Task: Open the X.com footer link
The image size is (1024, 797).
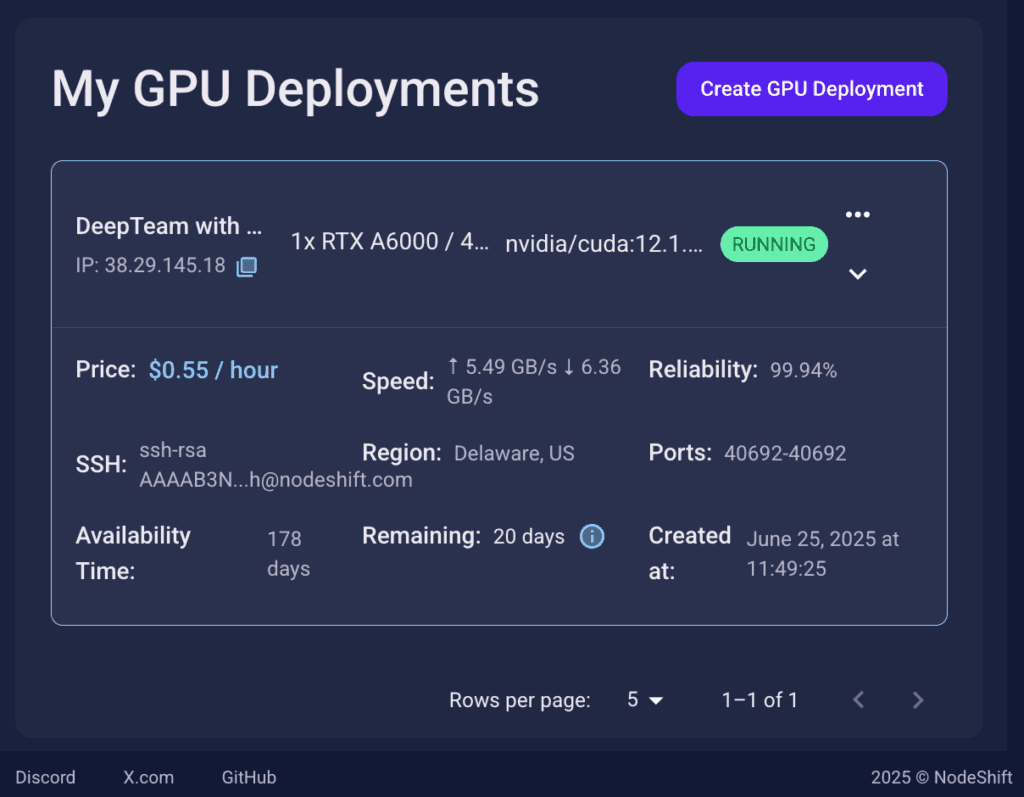Action: click(x=148, y=777)
